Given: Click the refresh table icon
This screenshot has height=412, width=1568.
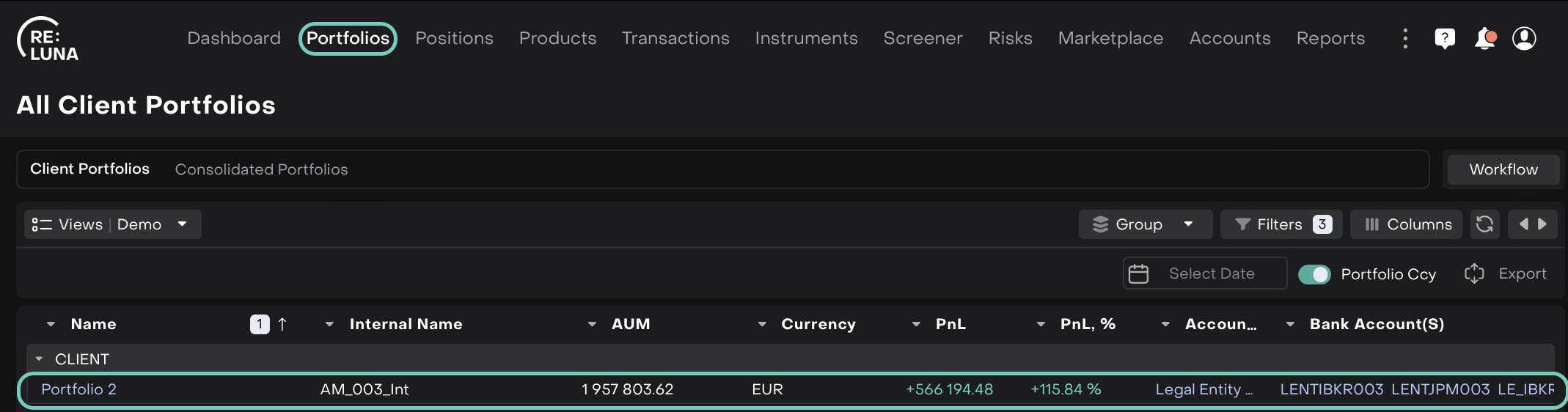Looking at the screenshot, I should [1484, 224].
